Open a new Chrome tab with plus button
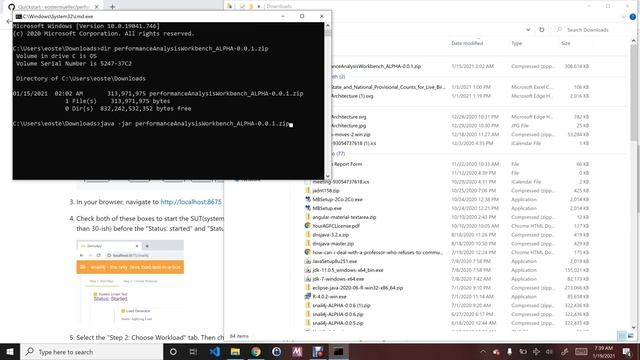640x360 pixels. [112, 7]
